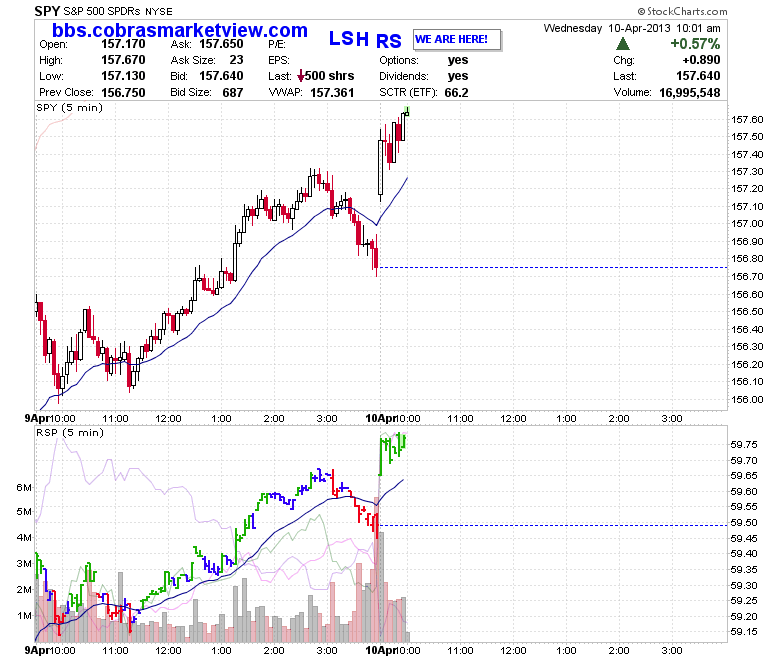Click the 6M volume axis label

[24, 487]
